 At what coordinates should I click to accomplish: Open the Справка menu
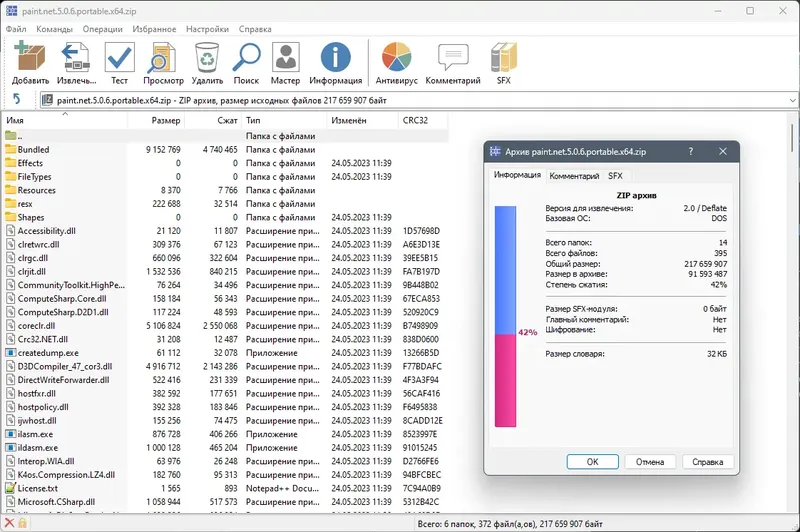(255, 29)
